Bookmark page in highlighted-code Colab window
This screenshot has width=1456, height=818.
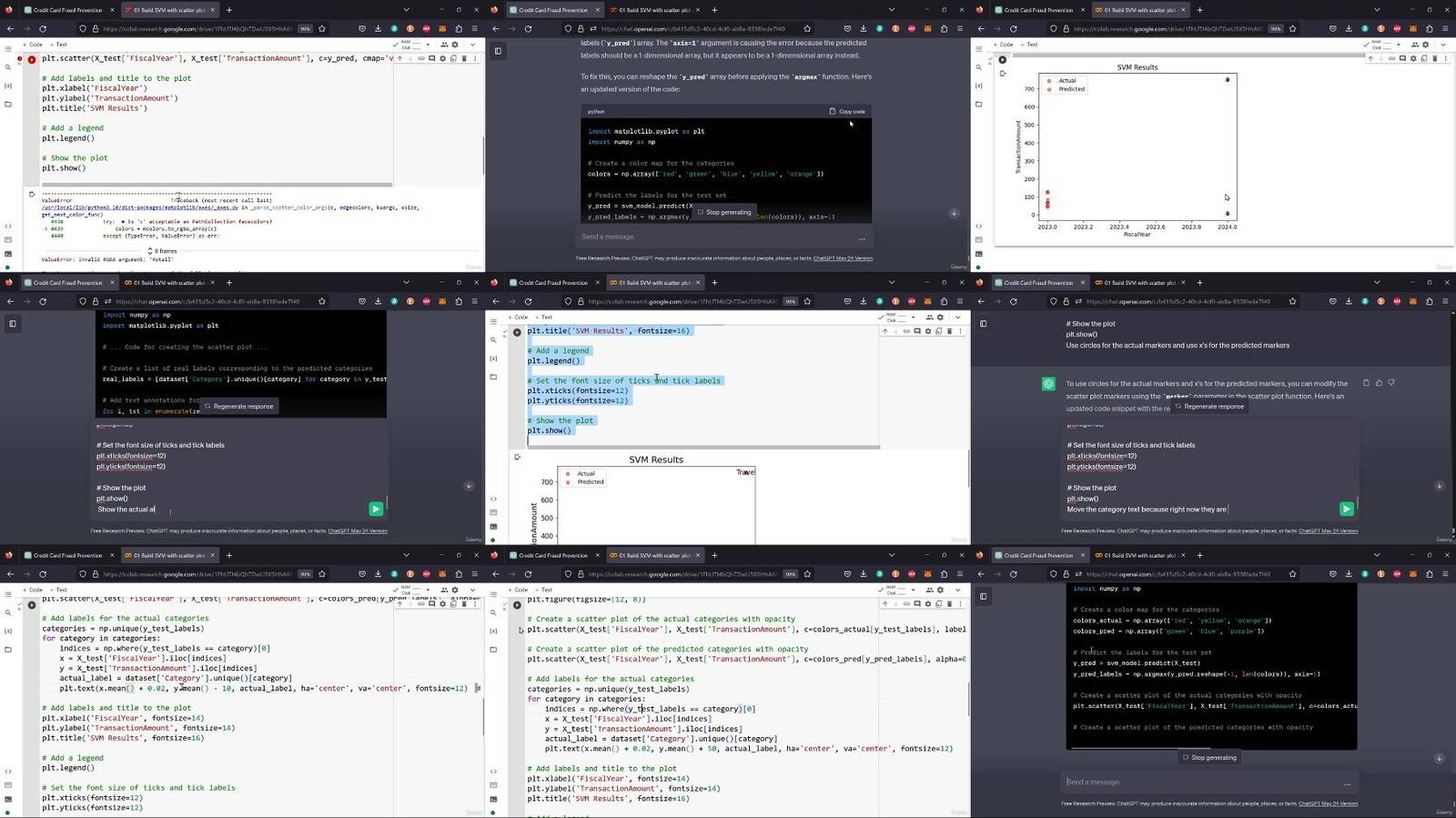click(x=807, y=301)
